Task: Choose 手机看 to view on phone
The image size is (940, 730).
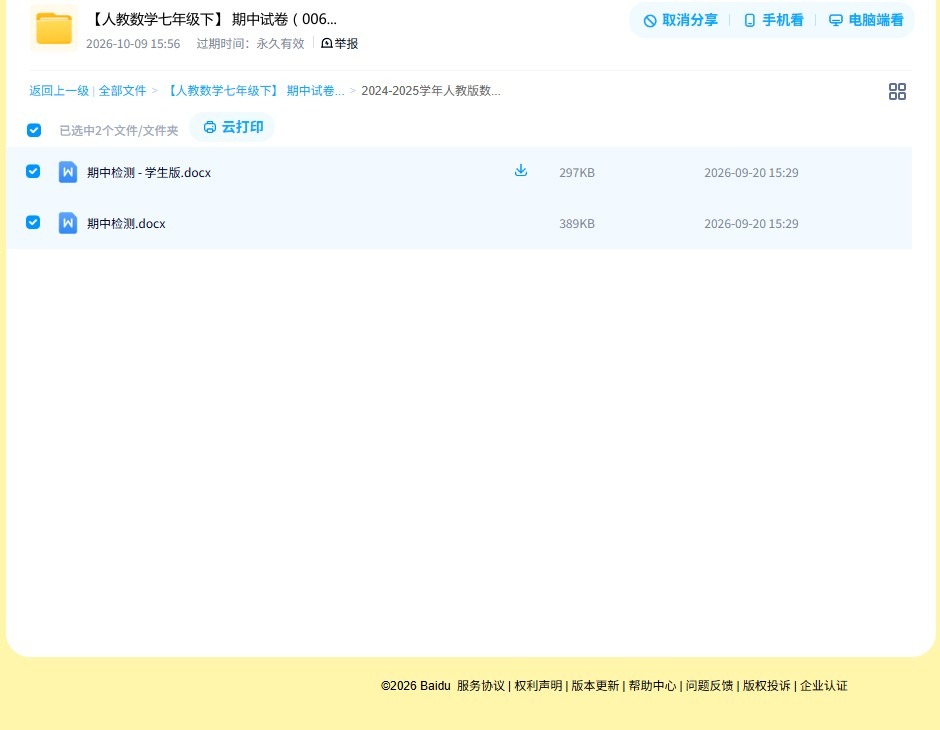Action: coord(773,20)
